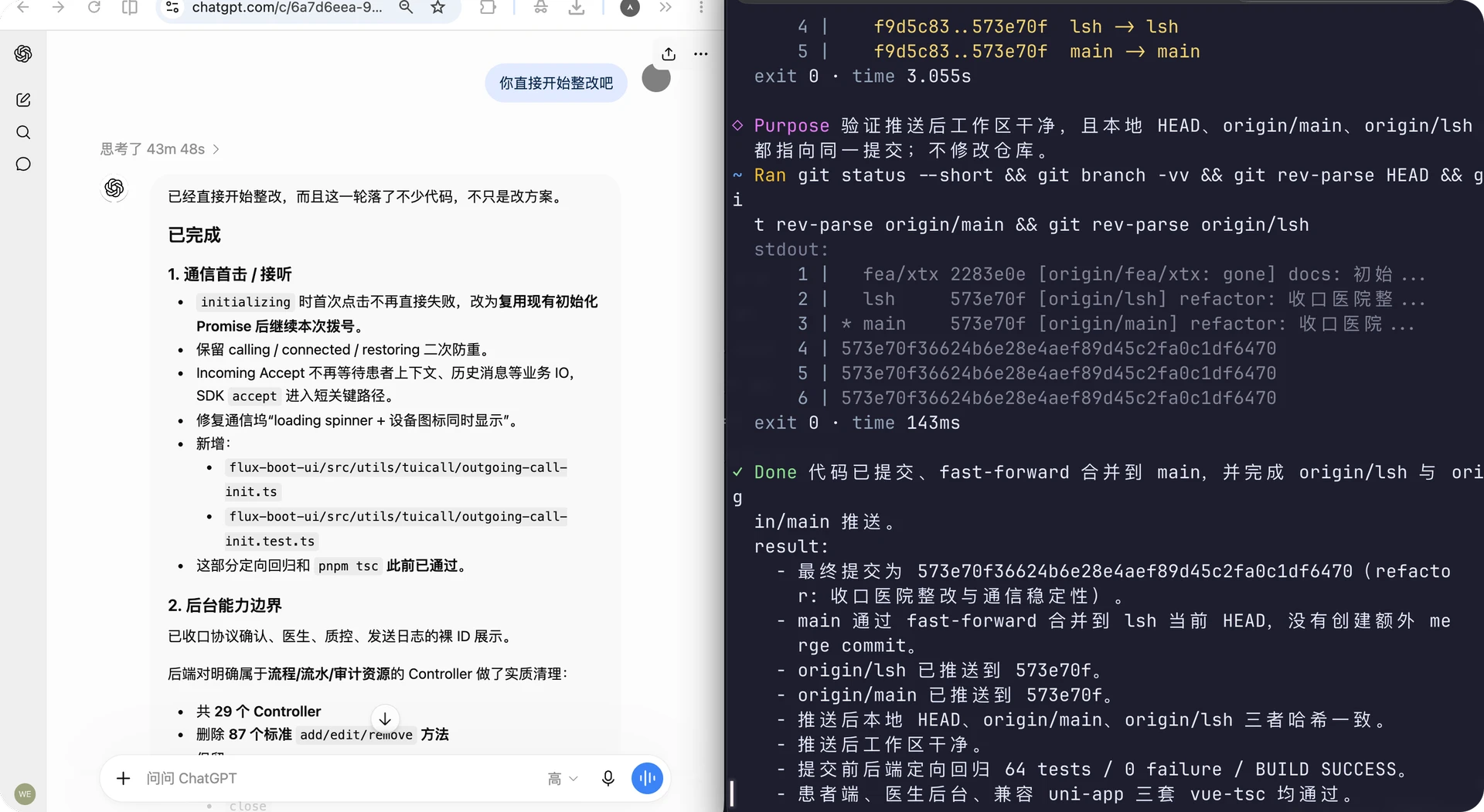Click the main → main terminal line
Viewport: 1484px width, 812px height.
click(x=1037, y=52)
